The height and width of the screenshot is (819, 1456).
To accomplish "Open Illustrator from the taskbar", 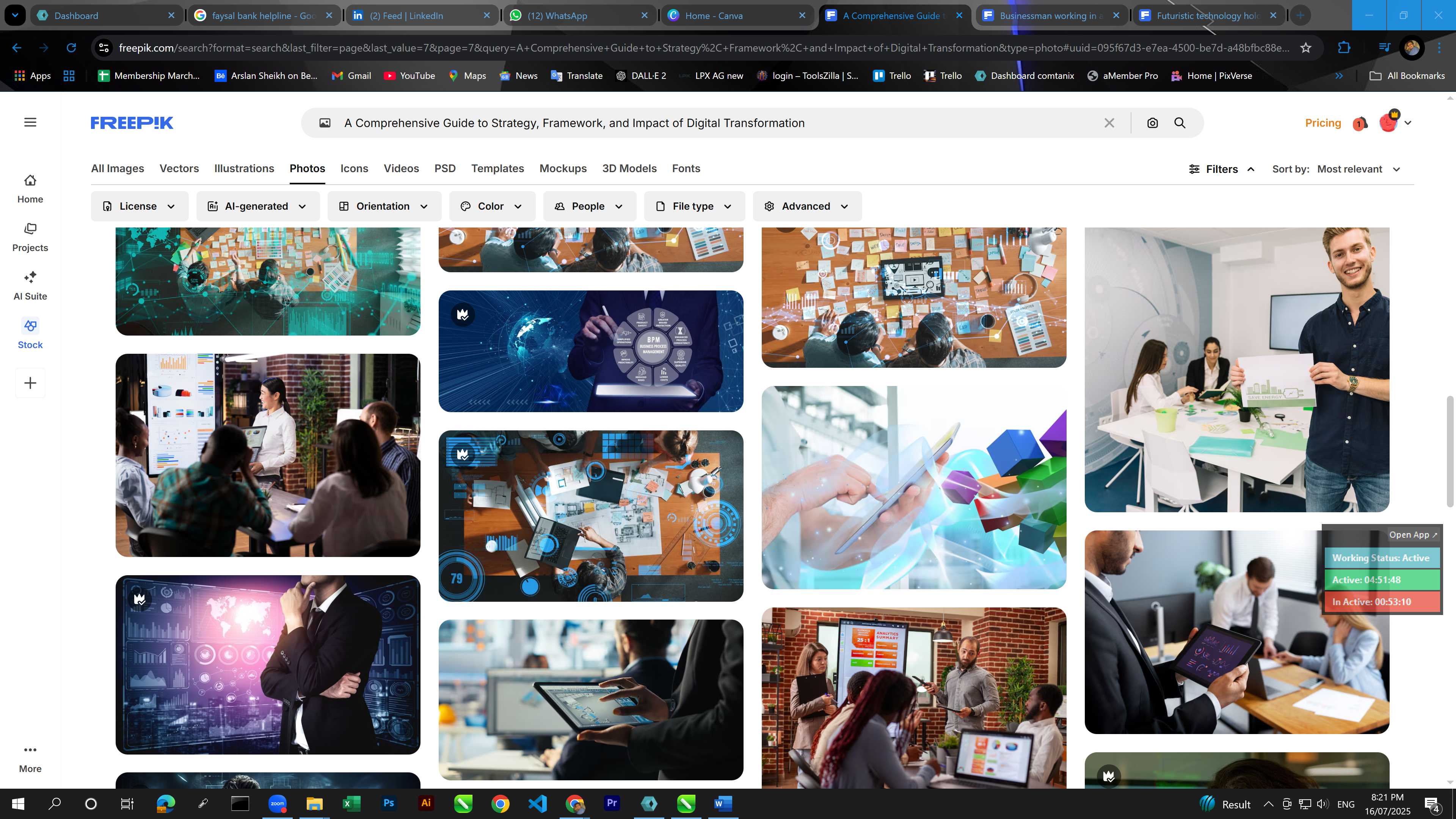I will point(426,803).
